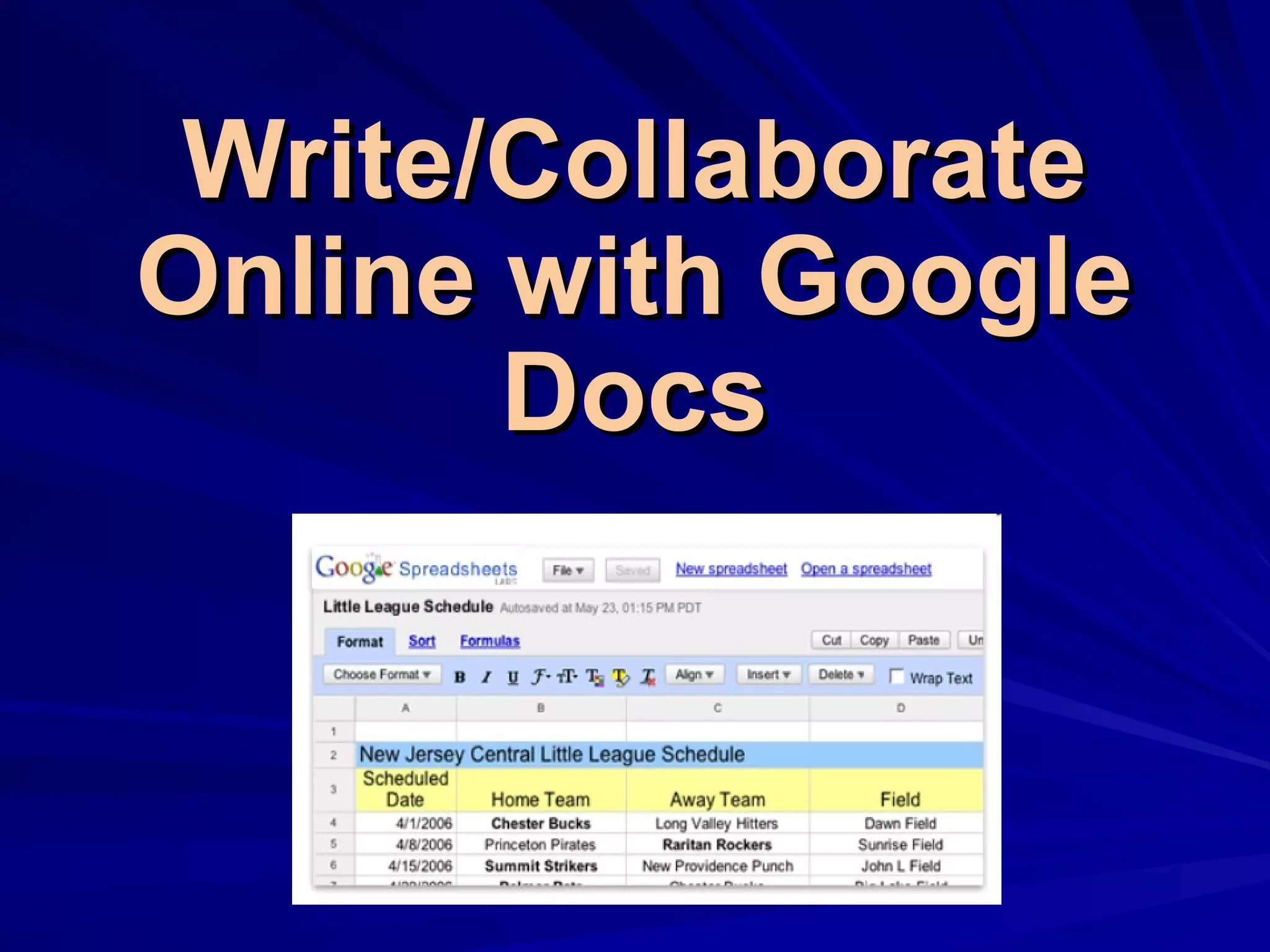1270x952 pixels.
Task: Click the Scheduled Date header cell
Action: coord(406,790)
